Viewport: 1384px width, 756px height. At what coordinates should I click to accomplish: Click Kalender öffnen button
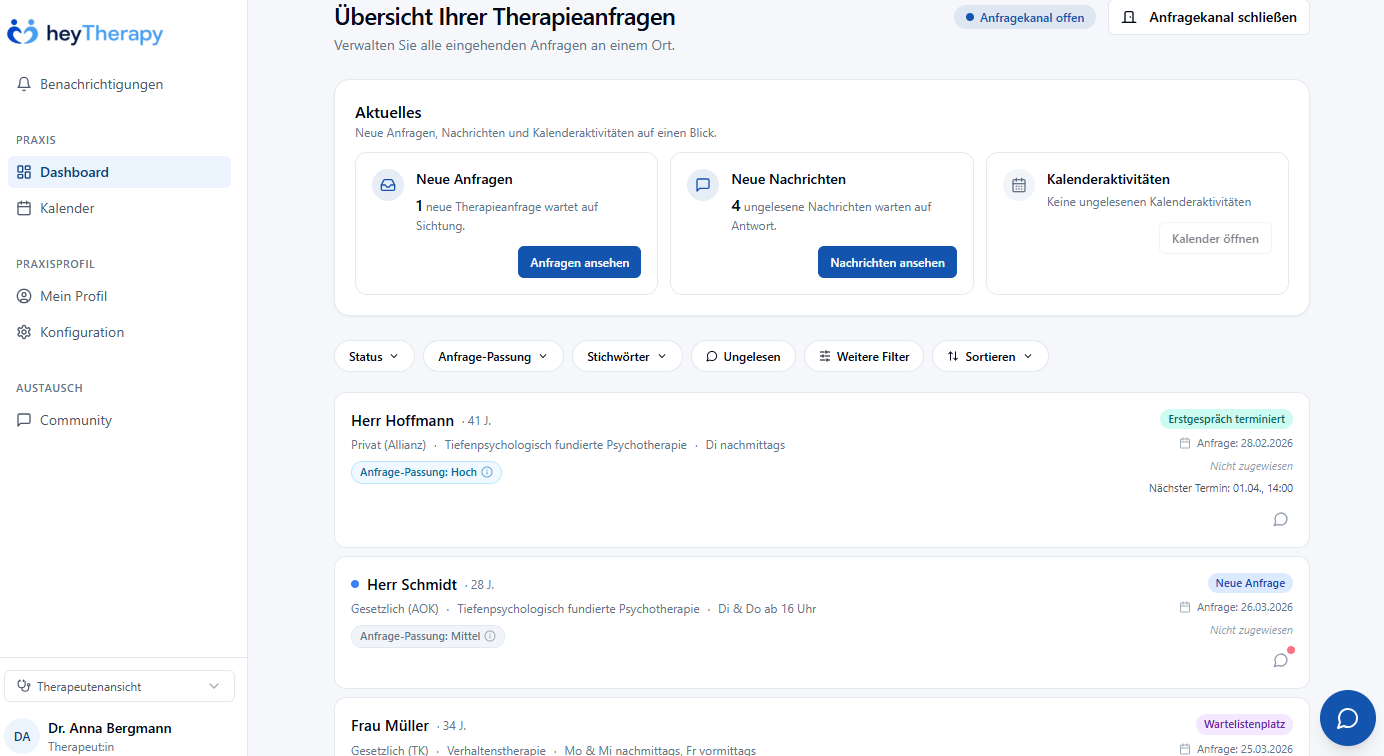[1215, 239]
